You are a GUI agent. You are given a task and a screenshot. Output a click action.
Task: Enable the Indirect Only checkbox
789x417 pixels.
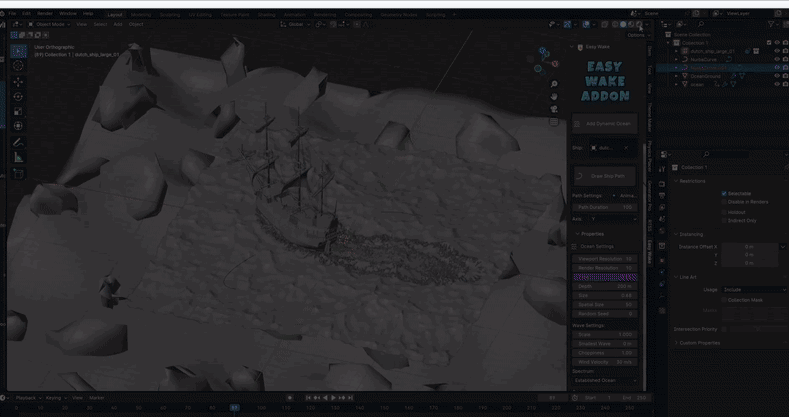point(724,220)
